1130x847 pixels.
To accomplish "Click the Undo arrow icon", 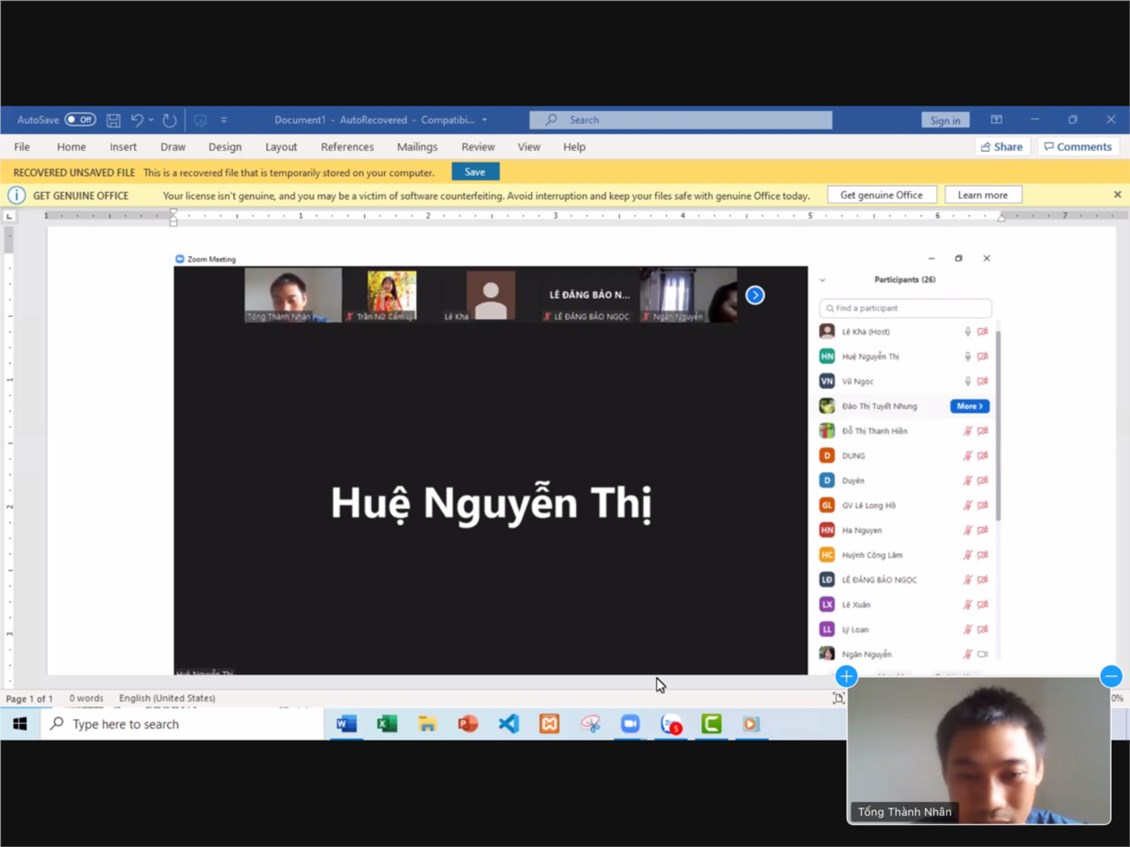I will 136,120.
